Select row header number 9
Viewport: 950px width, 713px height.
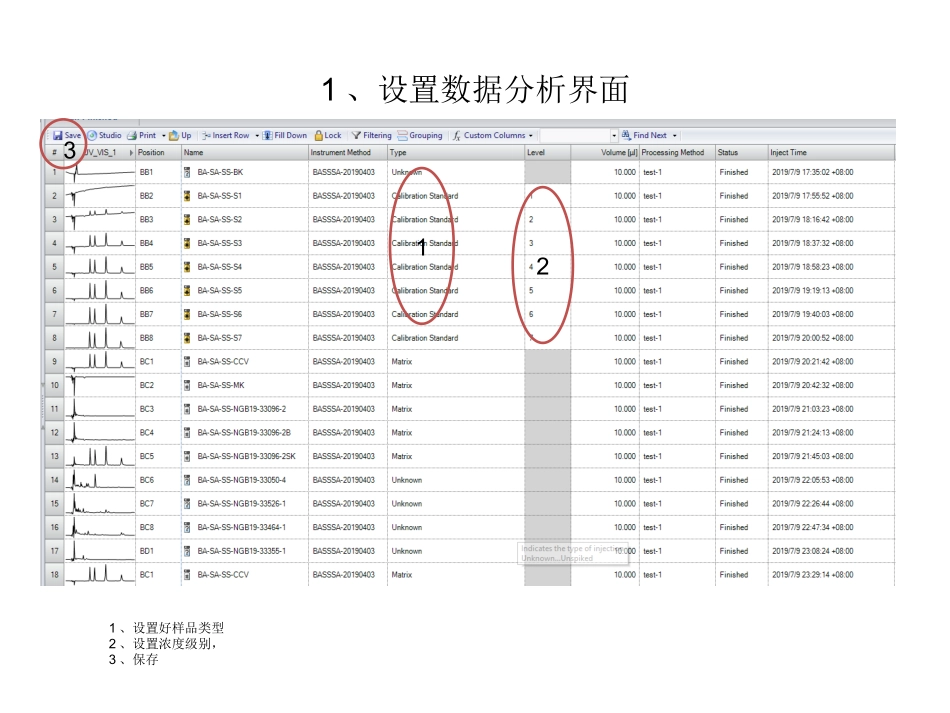(x=55, y=362)
